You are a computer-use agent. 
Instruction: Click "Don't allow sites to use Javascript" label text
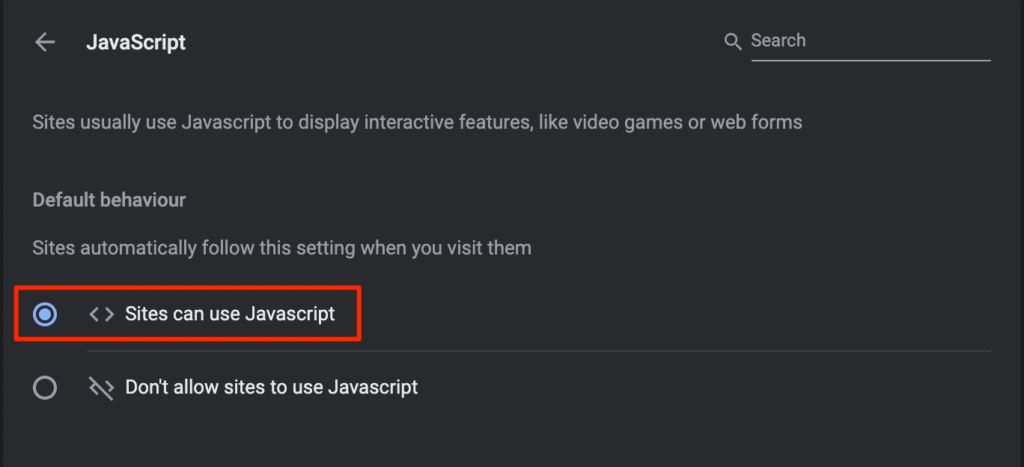pos(271,387)
